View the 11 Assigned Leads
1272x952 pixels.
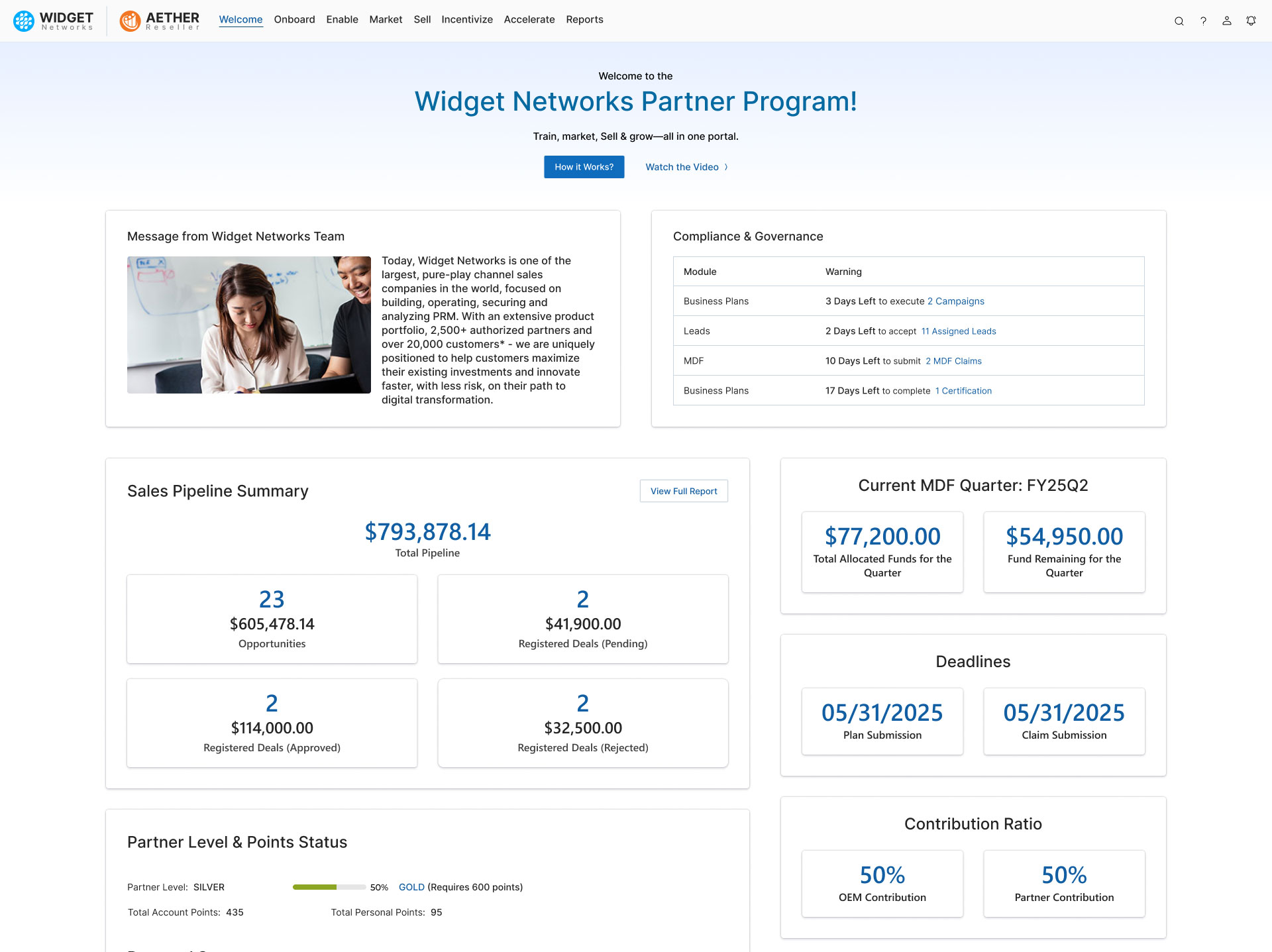coord(958,331)
